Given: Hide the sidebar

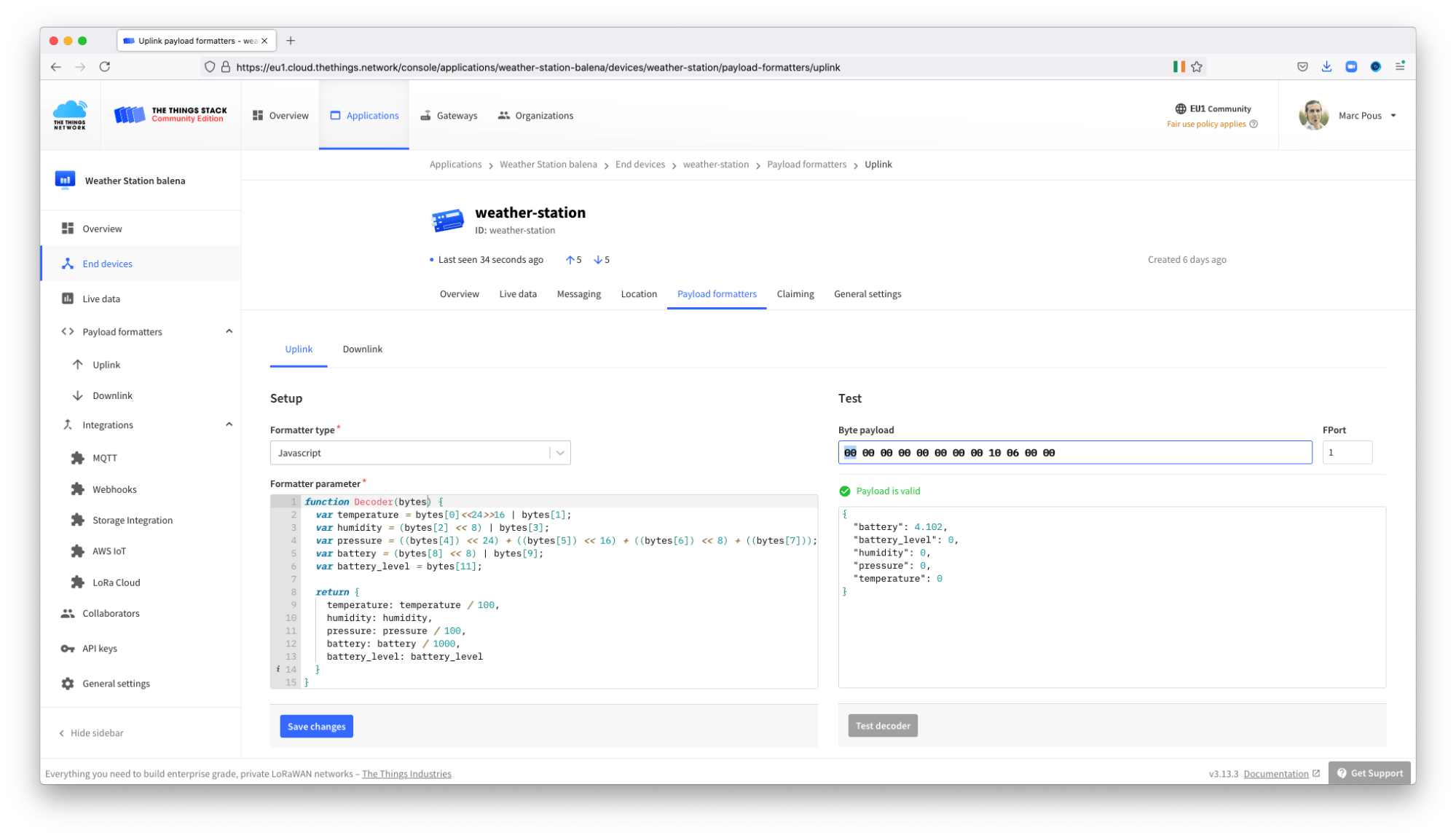Looking at the screenshot, I should [90, 732].
